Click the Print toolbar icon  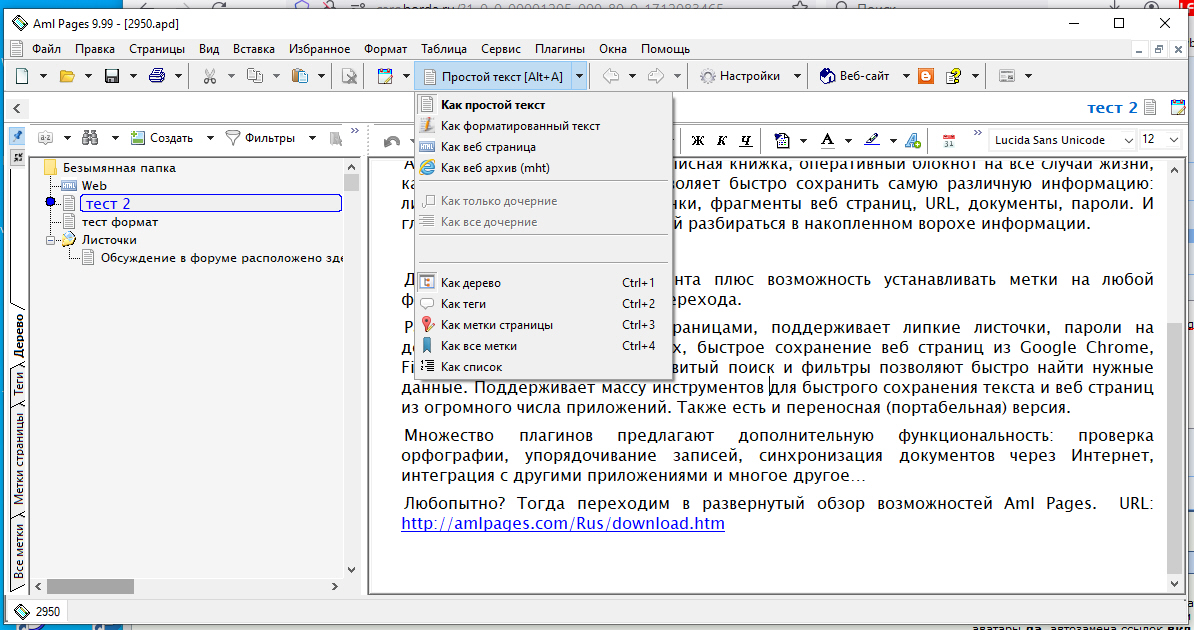[x=157, y=76]
